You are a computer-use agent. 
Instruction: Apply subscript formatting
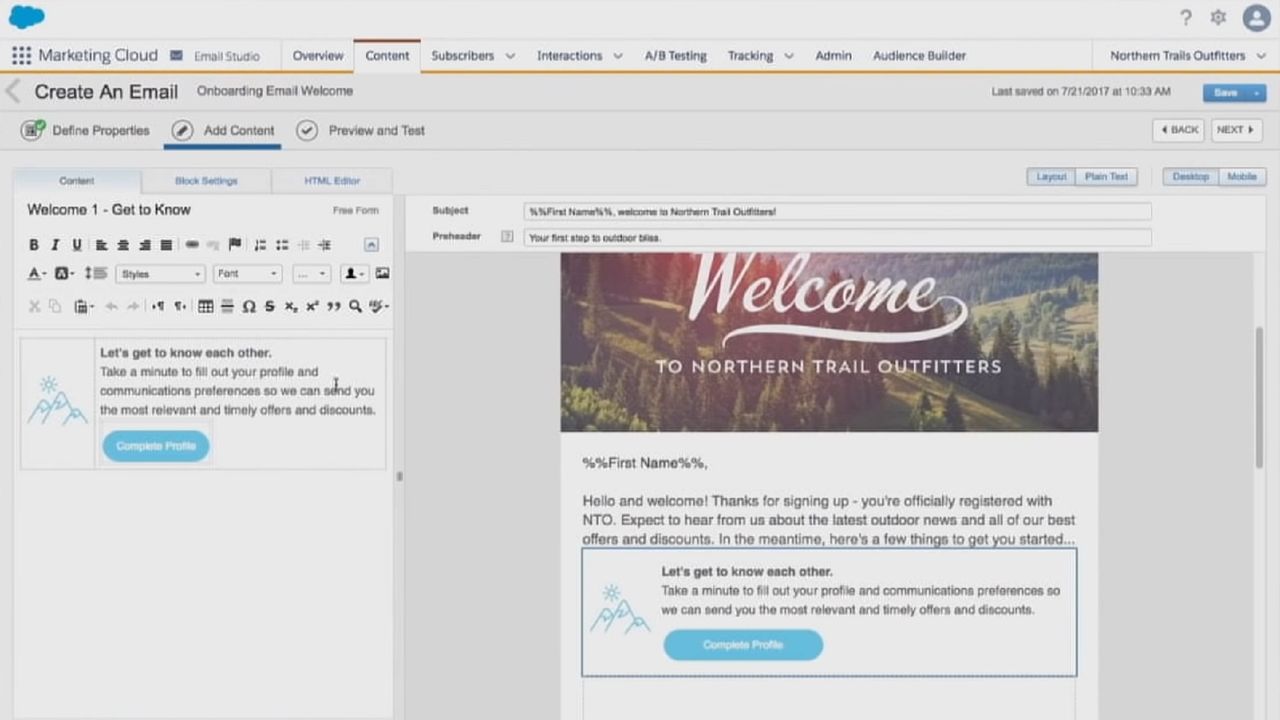290,306
